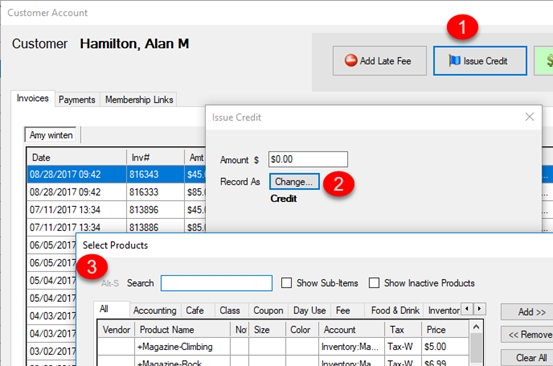Screen dimensions: 553x366
Task: Click the Amount $ input field
Action: [x=308, y=159]
